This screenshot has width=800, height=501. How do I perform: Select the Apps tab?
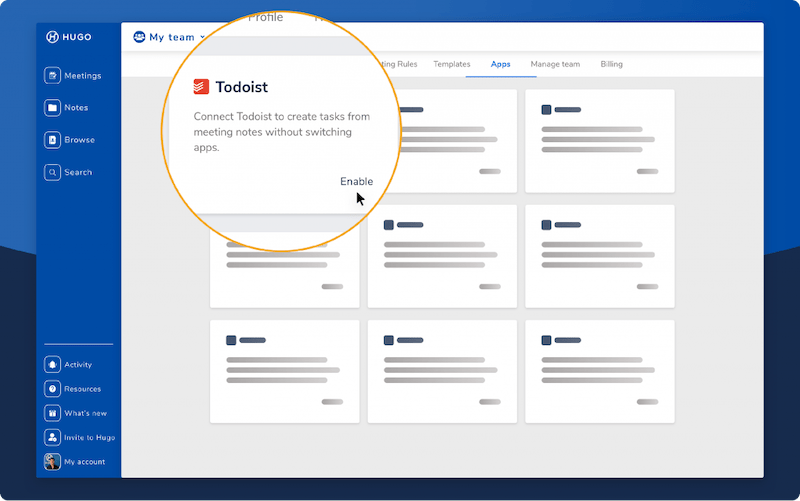[x=501, y=64]
